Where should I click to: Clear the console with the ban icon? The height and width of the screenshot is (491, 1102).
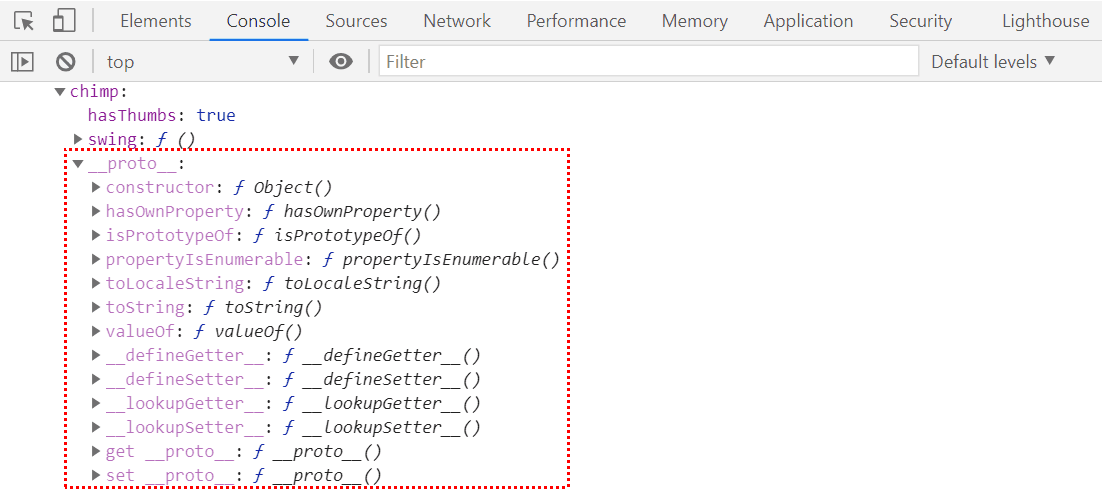[x=66, y=62]
